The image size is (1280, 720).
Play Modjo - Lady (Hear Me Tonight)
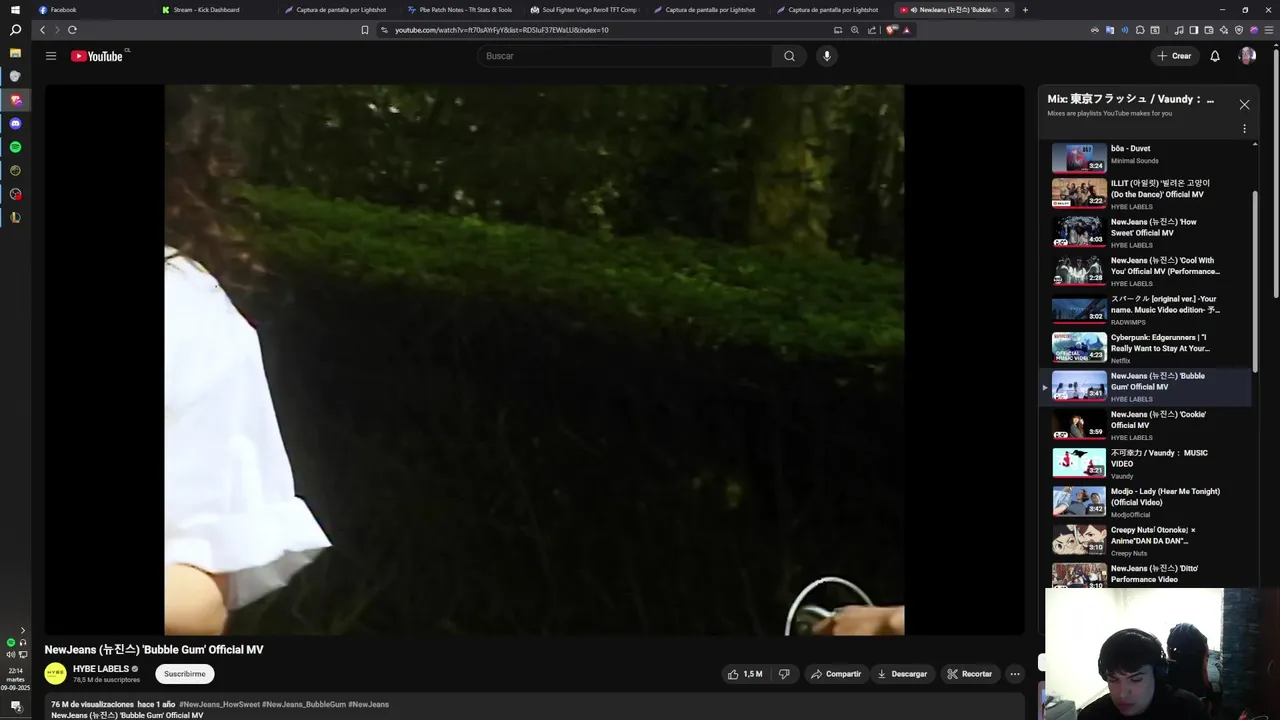point(1145,502)
